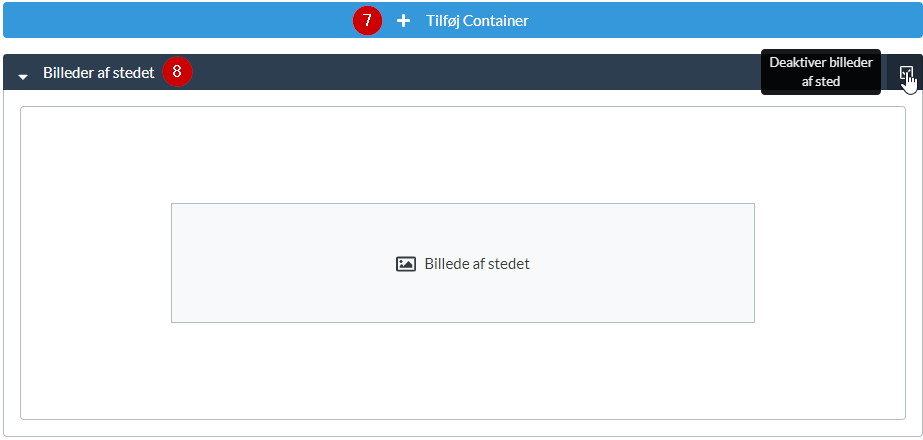923x440 pixels.
Task: Click the red number 7 badge
Action: [x=367, y=21]
